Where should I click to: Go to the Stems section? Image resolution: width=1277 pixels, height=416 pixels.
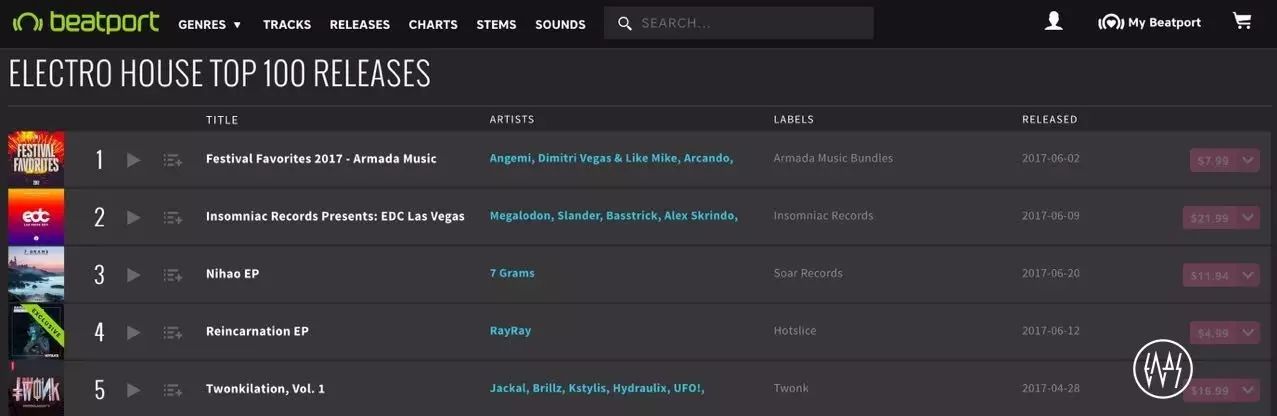pos(496,24)
